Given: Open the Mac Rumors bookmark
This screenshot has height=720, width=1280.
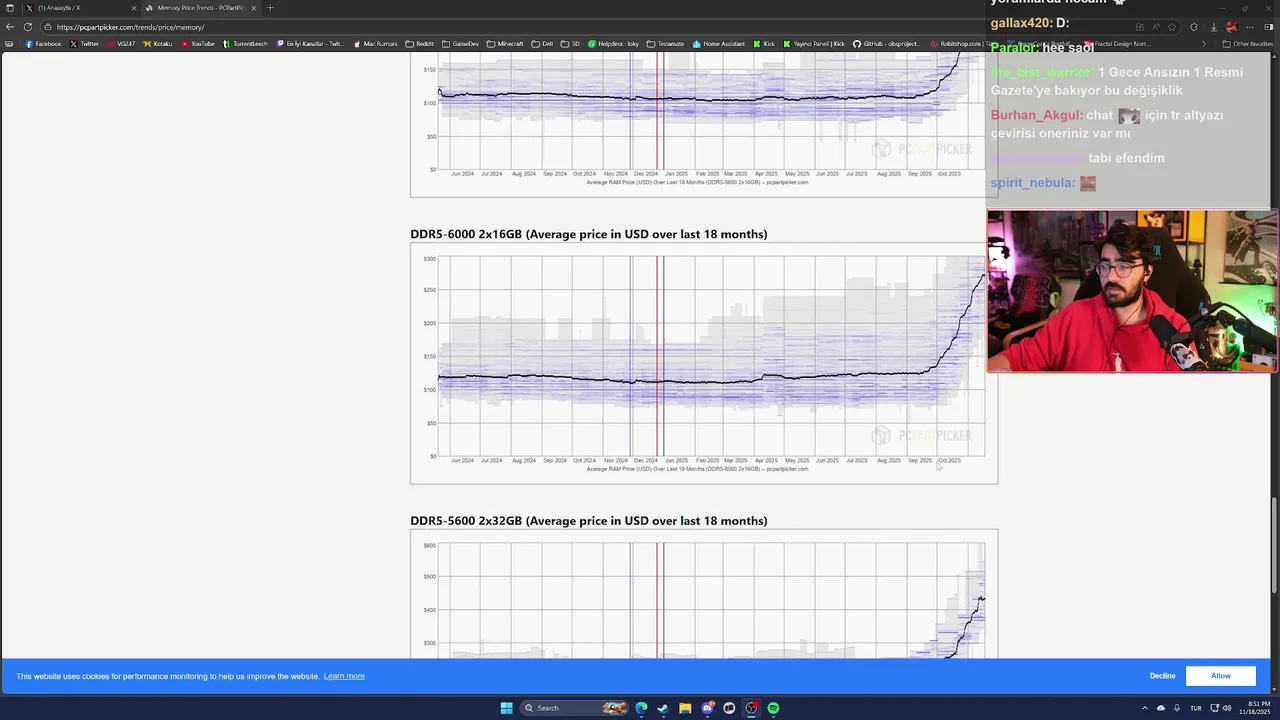Looking at the screenshot, I should pos(375,44).
